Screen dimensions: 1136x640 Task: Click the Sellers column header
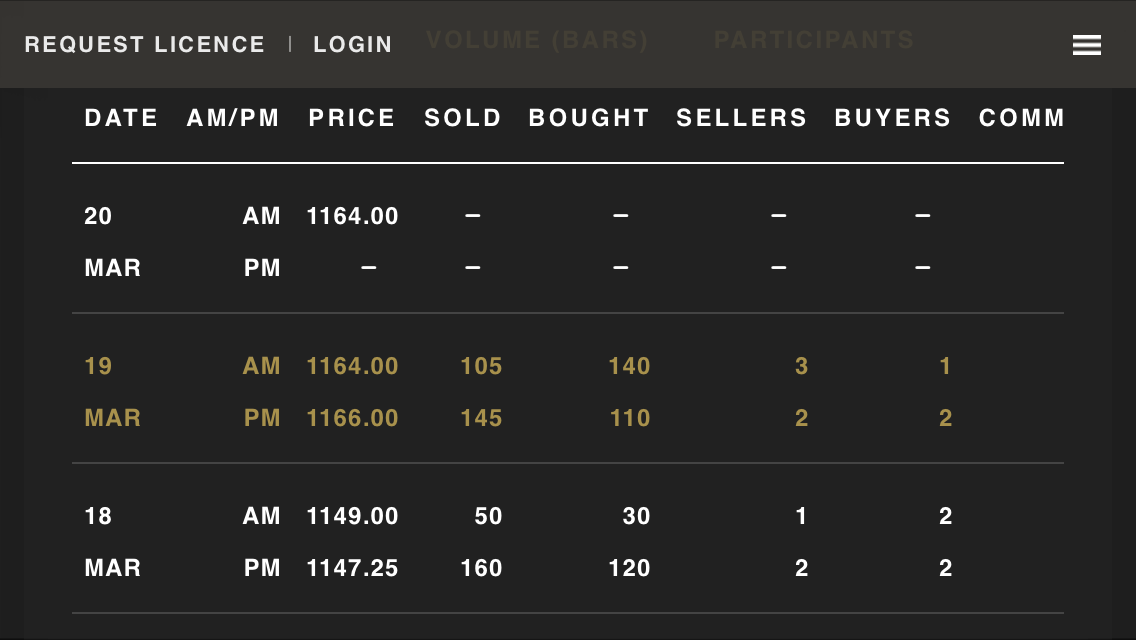click(741, 117)
